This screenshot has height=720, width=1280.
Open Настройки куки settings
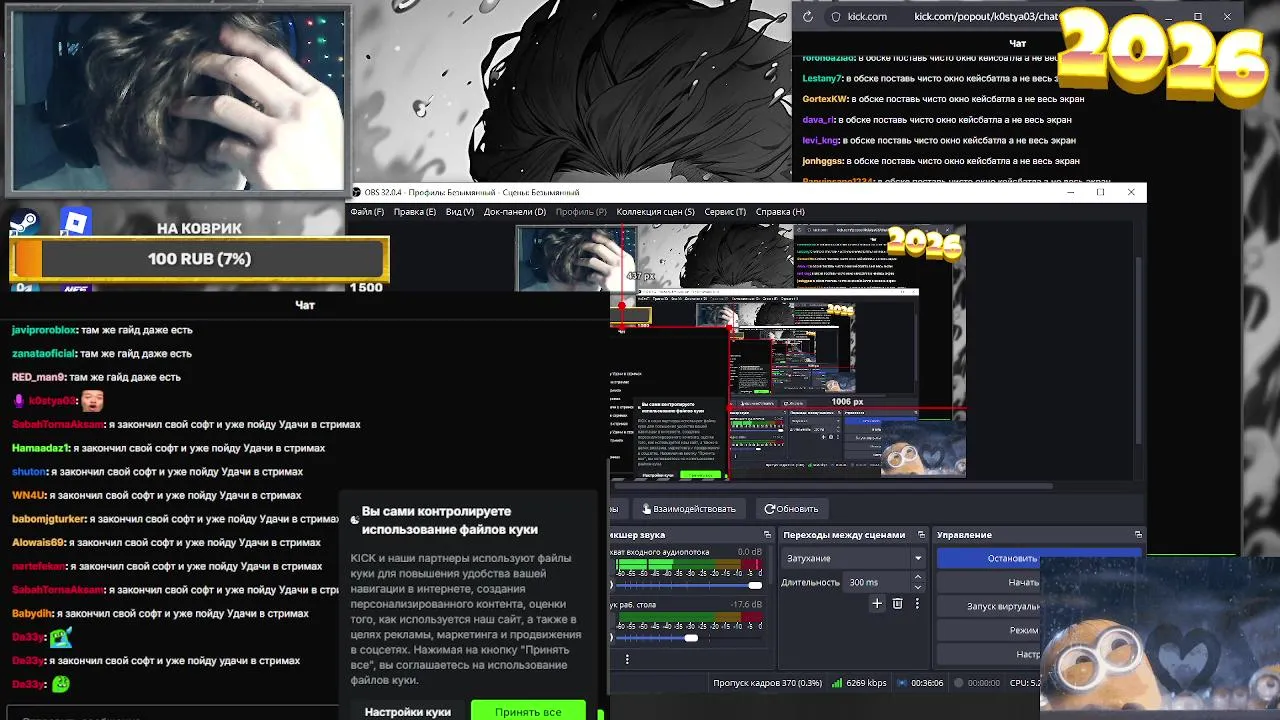pos(408,712)
